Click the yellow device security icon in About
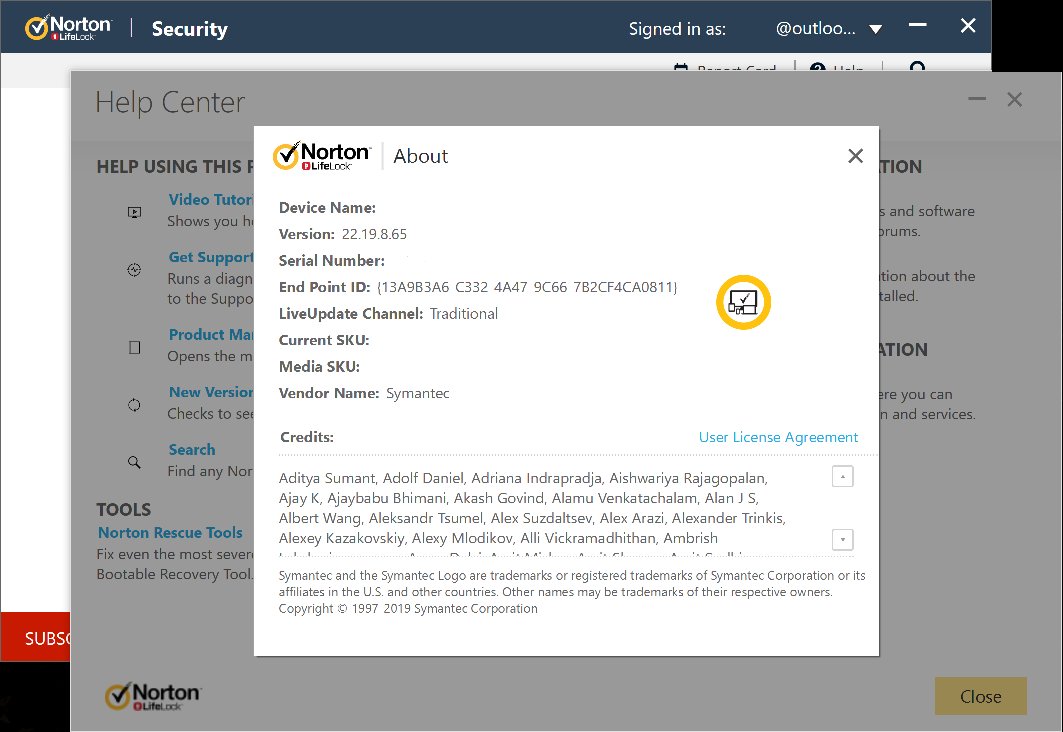The image size is (1063, 732). point(744,302)
